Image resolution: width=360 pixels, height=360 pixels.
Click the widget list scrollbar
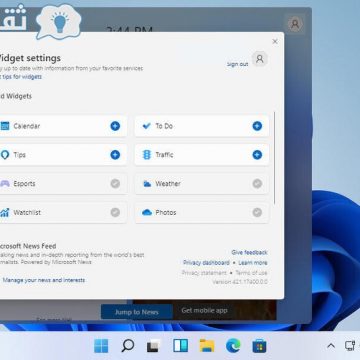click(274, 158)
